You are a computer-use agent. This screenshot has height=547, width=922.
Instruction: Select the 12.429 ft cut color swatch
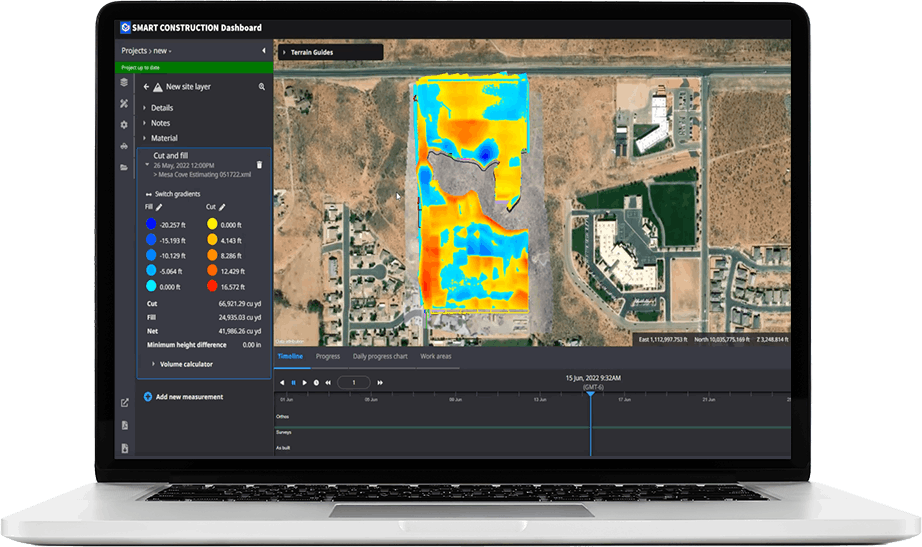(212, 271)
